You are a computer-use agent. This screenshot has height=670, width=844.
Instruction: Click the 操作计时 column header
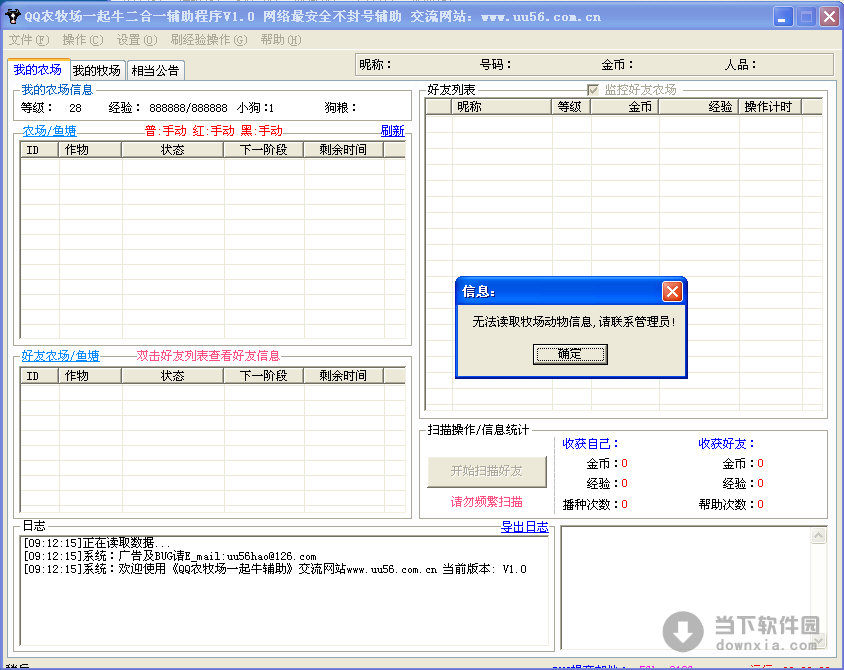[x=770, y=107]
